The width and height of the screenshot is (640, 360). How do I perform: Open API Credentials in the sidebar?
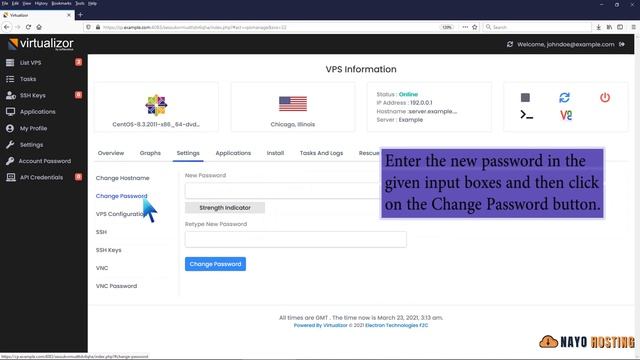click(x=41, y=178)
